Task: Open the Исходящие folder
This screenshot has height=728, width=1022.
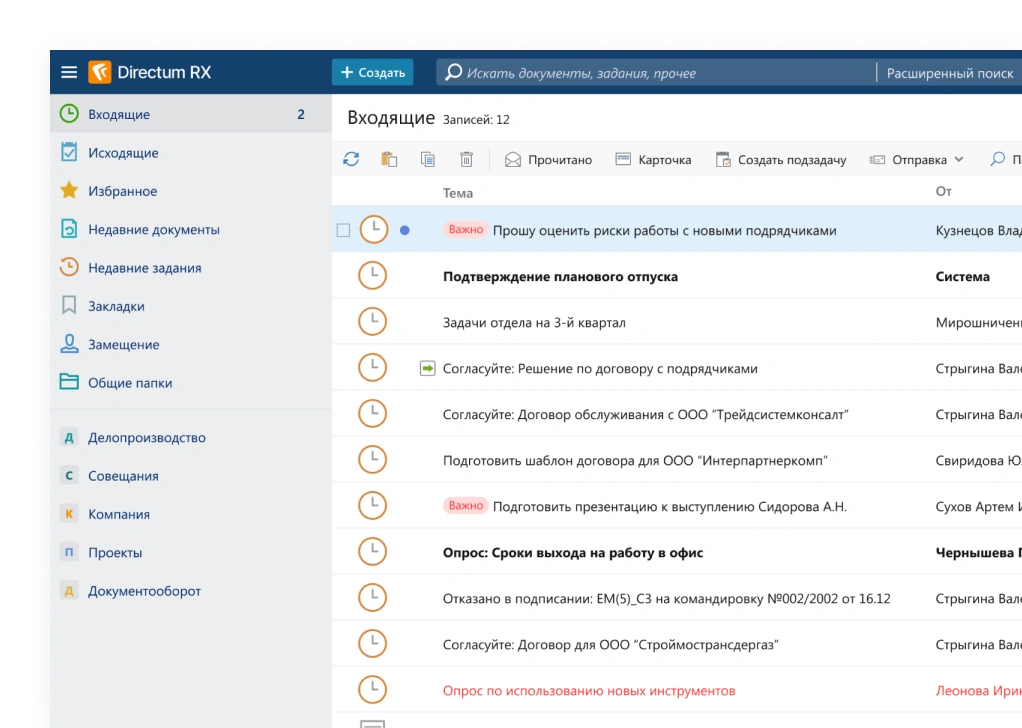Action: pyautogui.click(x=123, y=153)
